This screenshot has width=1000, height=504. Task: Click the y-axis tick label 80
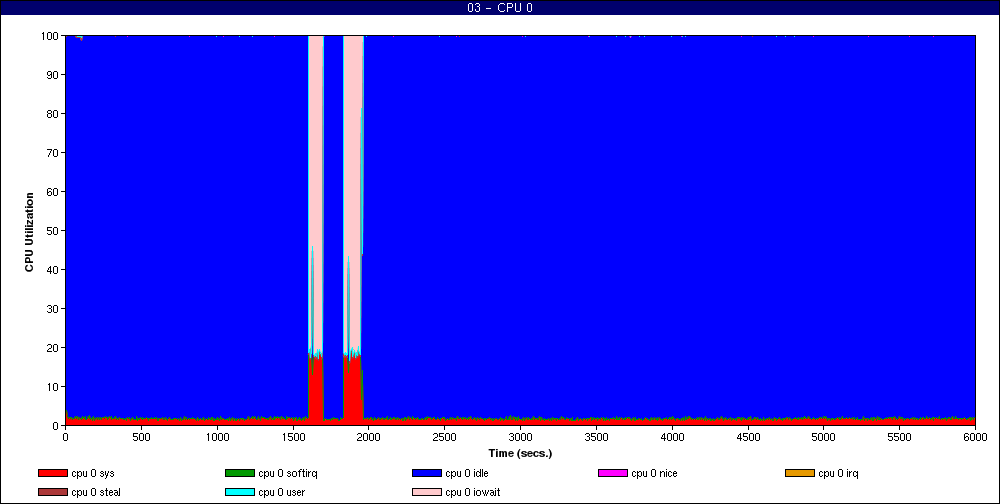pyautogui.click(x=54, y=114)
